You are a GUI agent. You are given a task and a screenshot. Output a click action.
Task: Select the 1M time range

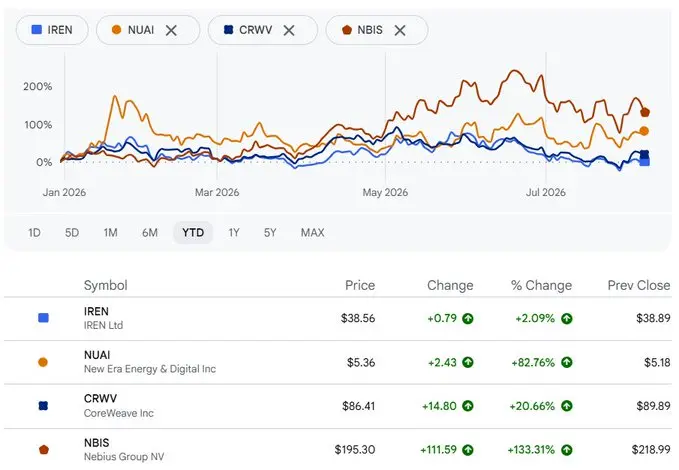tap(110, 233)
